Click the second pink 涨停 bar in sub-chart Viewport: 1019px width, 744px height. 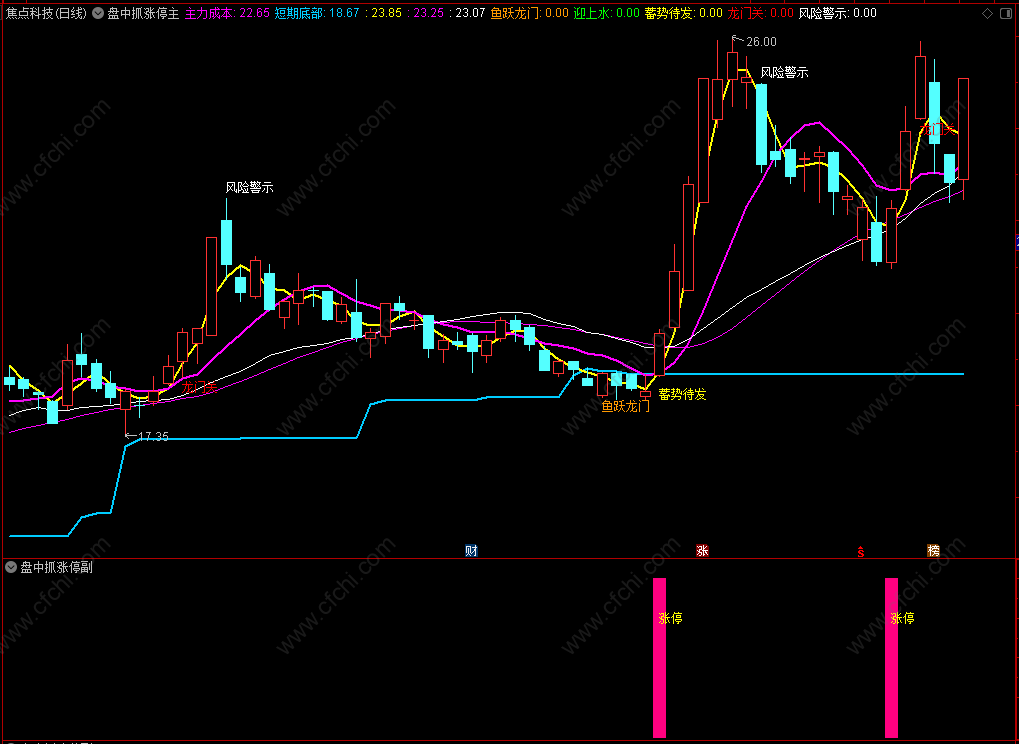[x=892, y=658]
